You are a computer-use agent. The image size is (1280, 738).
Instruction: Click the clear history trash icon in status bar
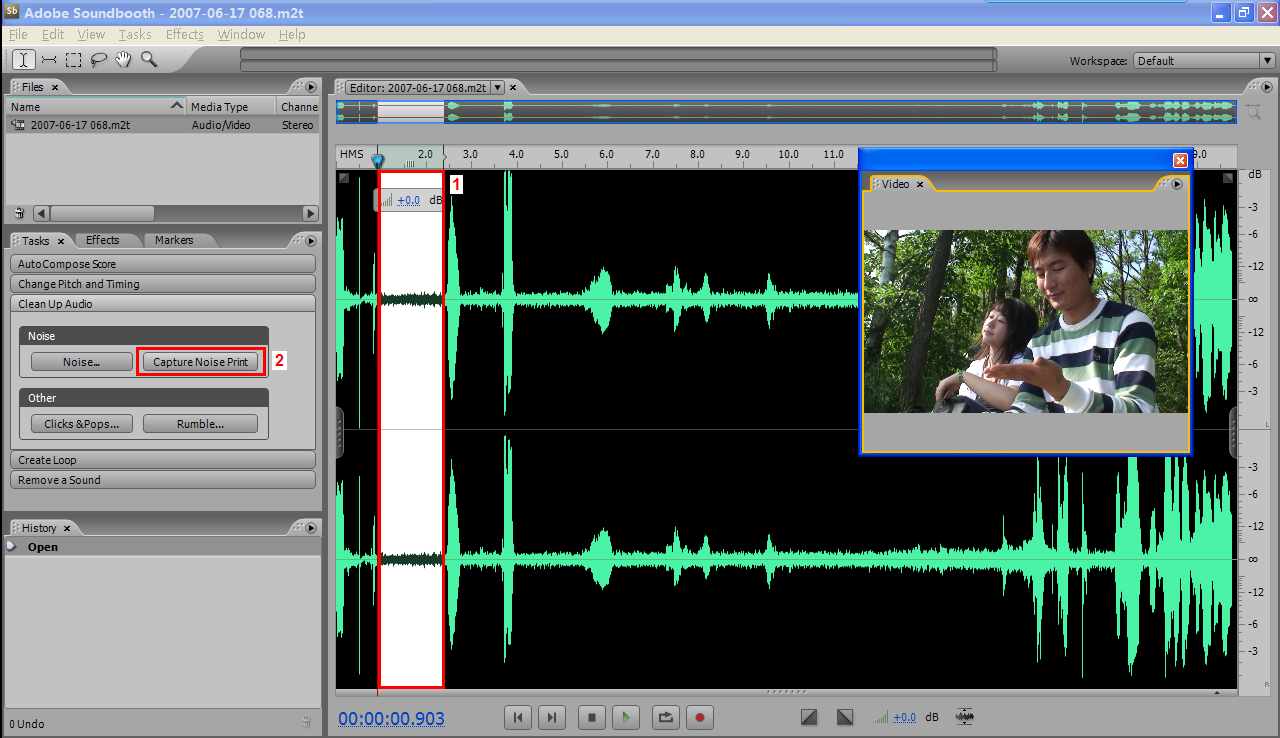(x=307, y=722)
